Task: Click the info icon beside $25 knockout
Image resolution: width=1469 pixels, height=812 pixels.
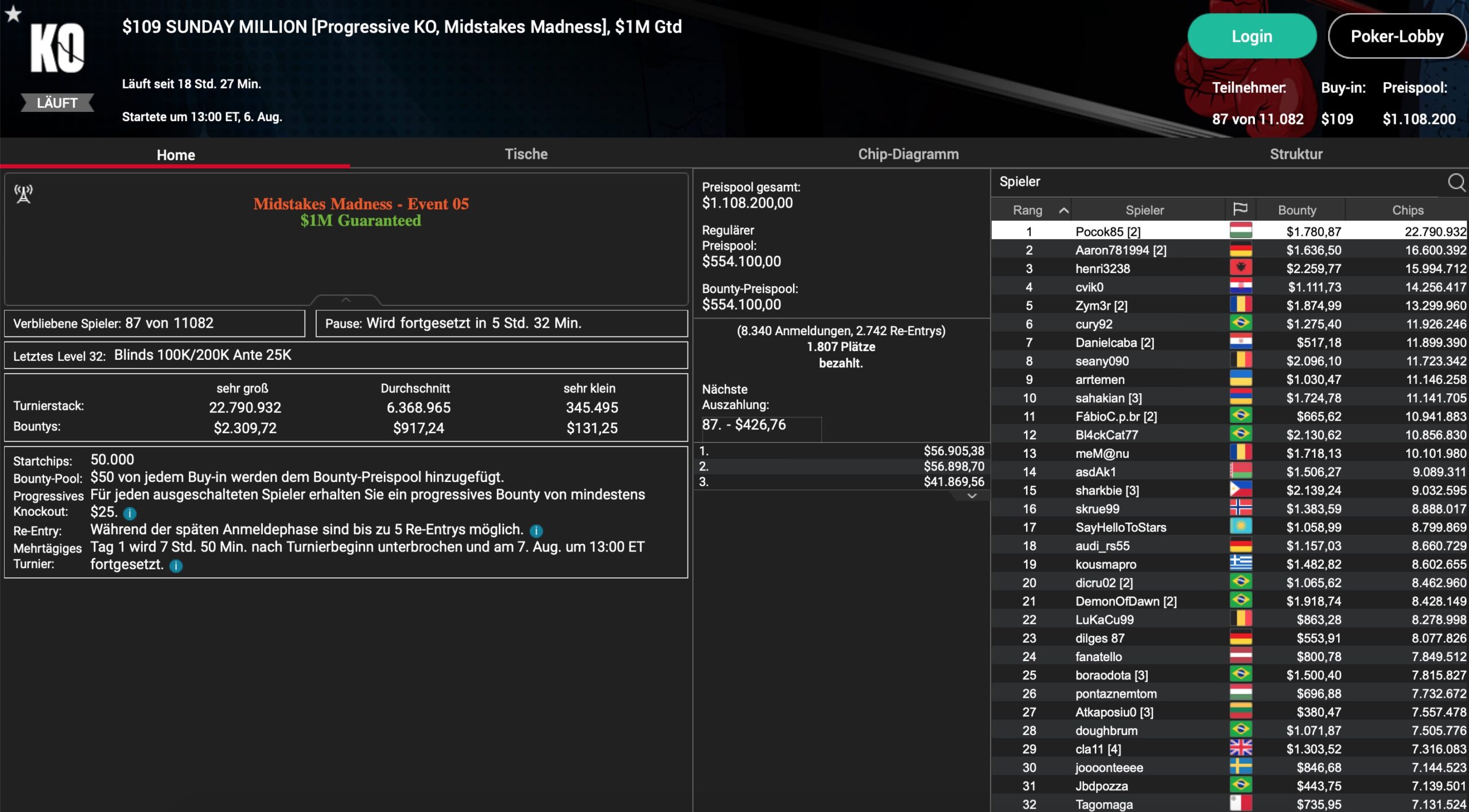Action: click(130, 513)
